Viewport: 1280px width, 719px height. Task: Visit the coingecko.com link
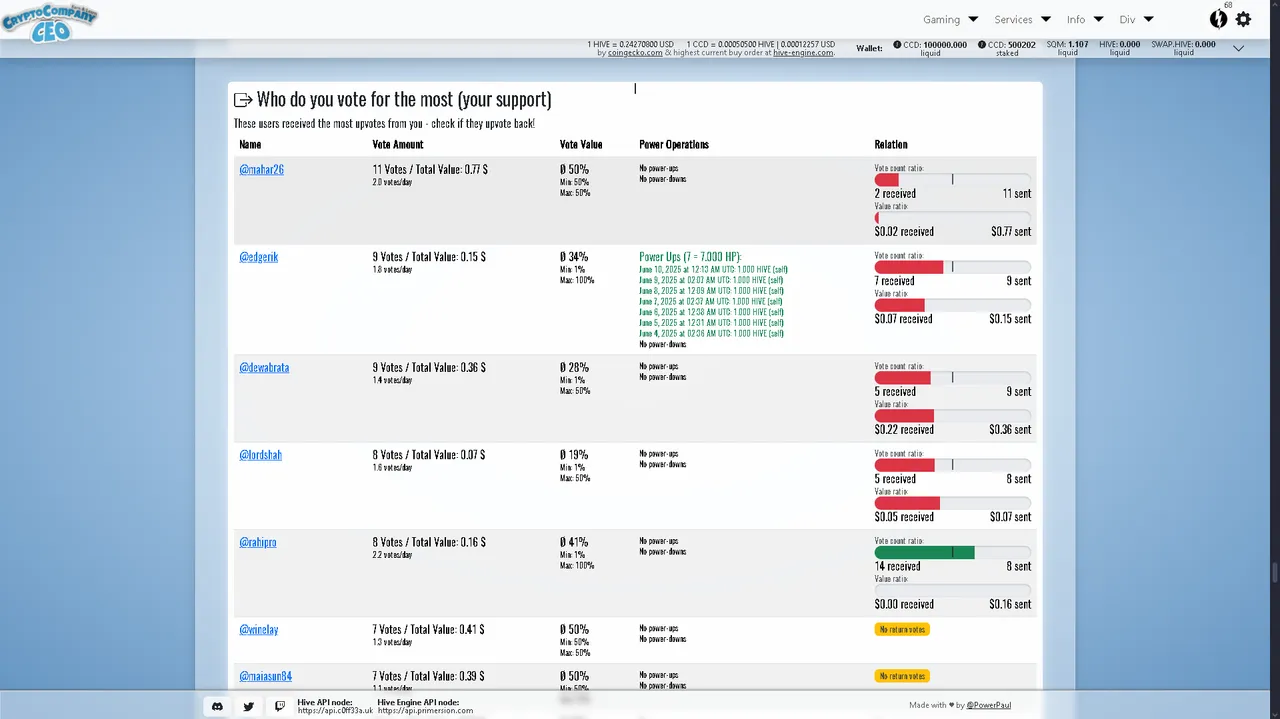click(x=635, y=53)
